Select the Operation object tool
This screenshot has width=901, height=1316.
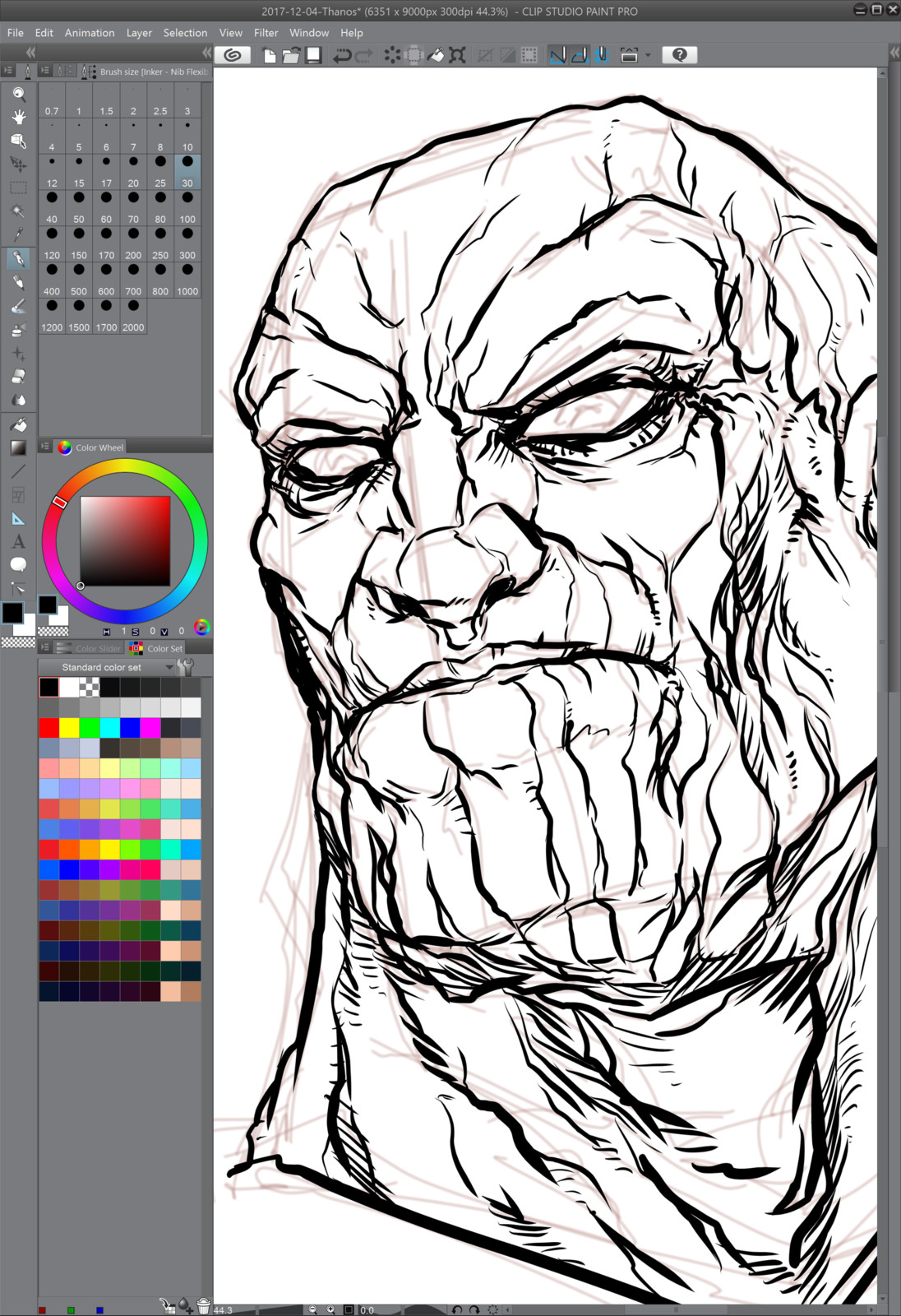point(18,141)
